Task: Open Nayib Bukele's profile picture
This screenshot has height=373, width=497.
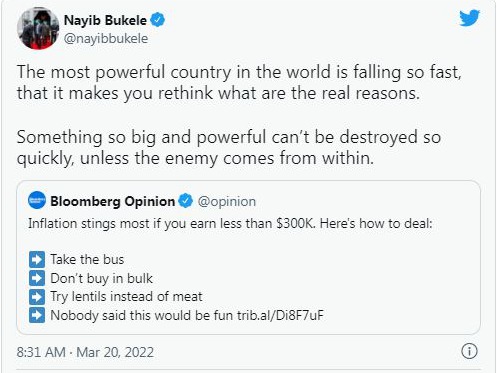Action: tap(38, 28)
